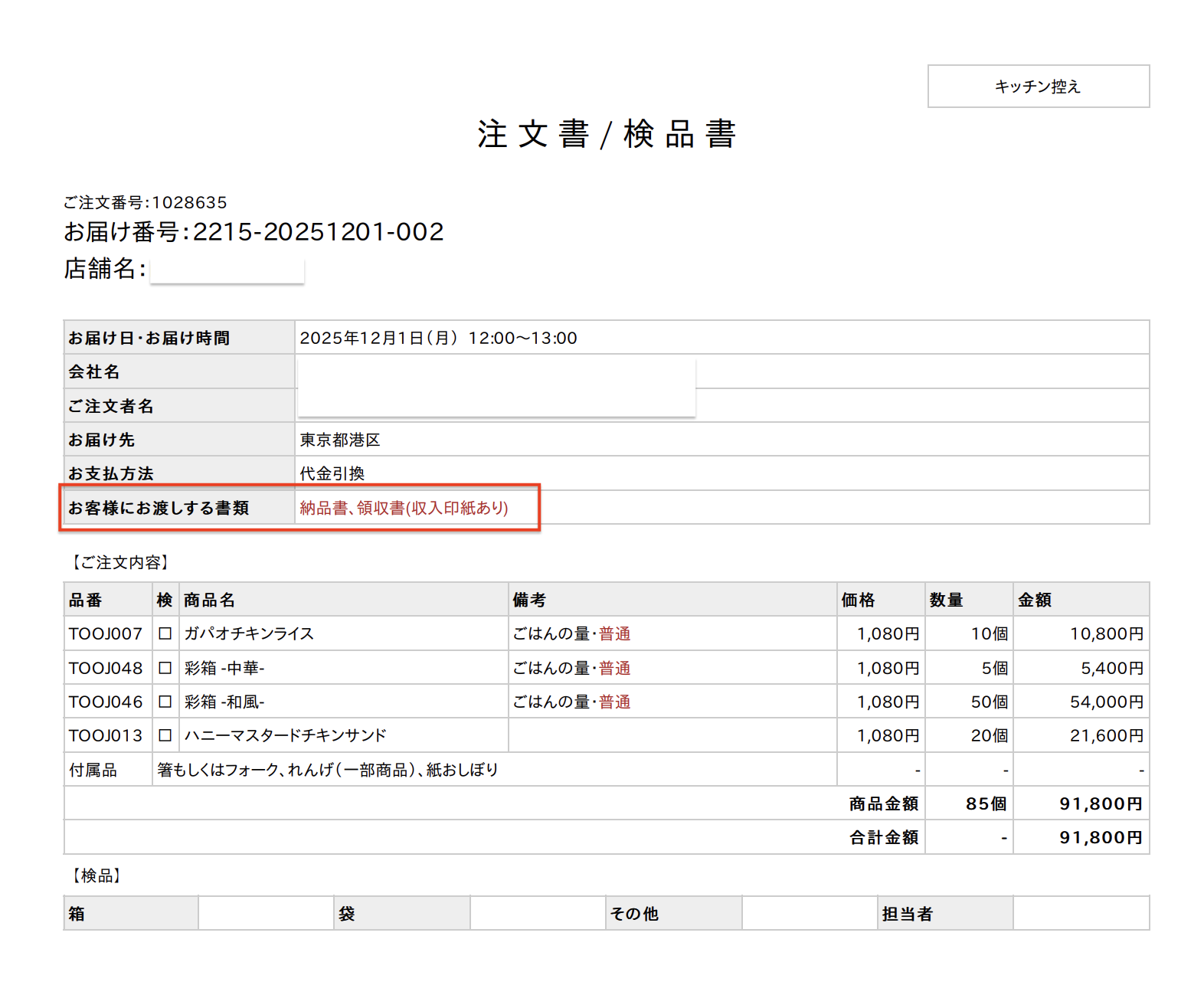1204x985 pixels.
Task: Click the キッチン控え label box
Action: coord(1038,86)
